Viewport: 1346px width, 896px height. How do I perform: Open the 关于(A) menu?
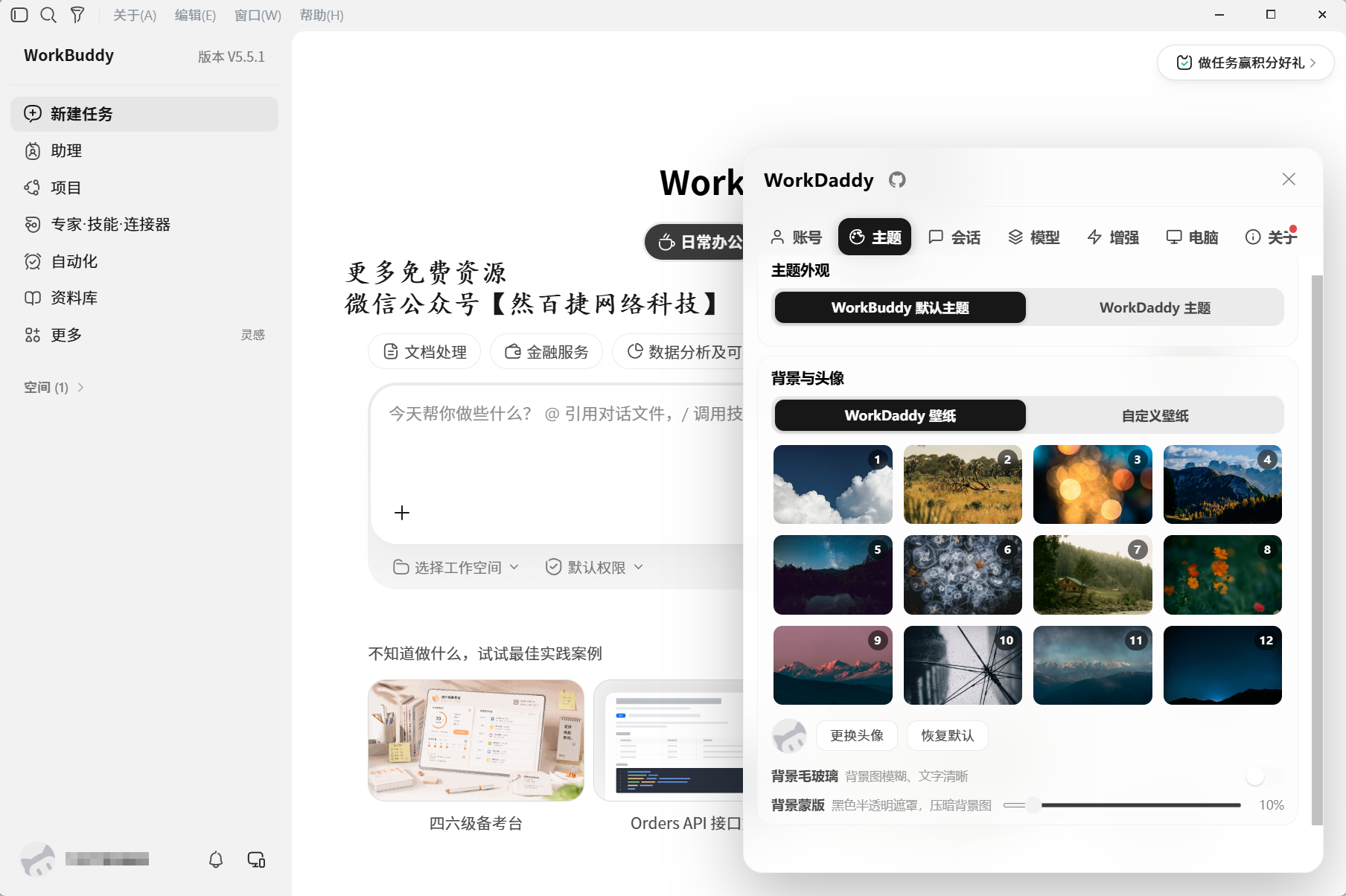(135, 15)
